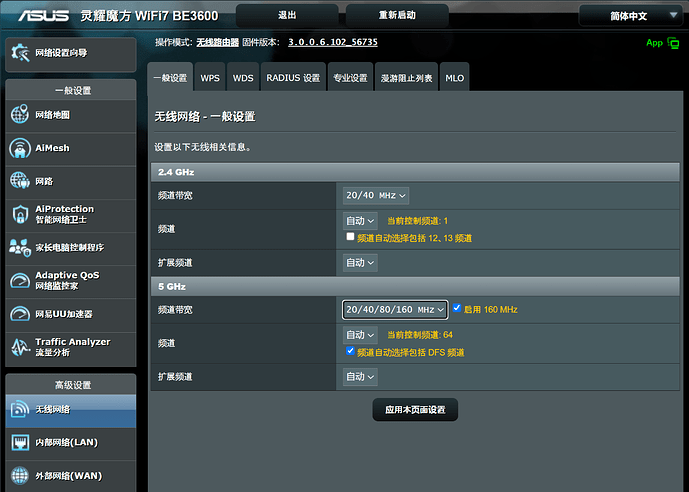This screenshot has height=492, width=689.
Task: Click the 内部网络(LAN) icon
Action: click(x=20, y=442)
